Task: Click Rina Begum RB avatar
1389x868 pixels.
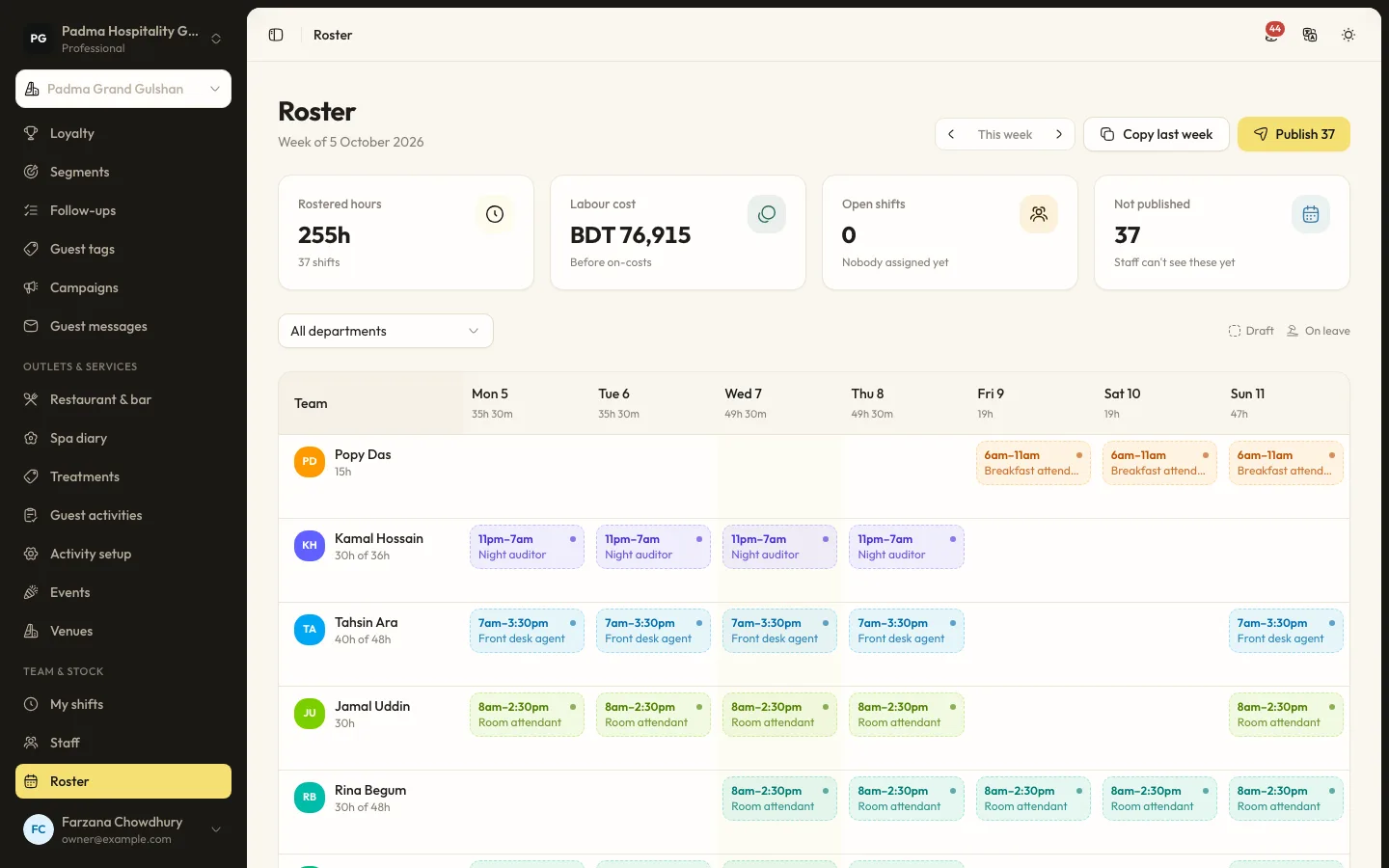Action: pos(310,798)
